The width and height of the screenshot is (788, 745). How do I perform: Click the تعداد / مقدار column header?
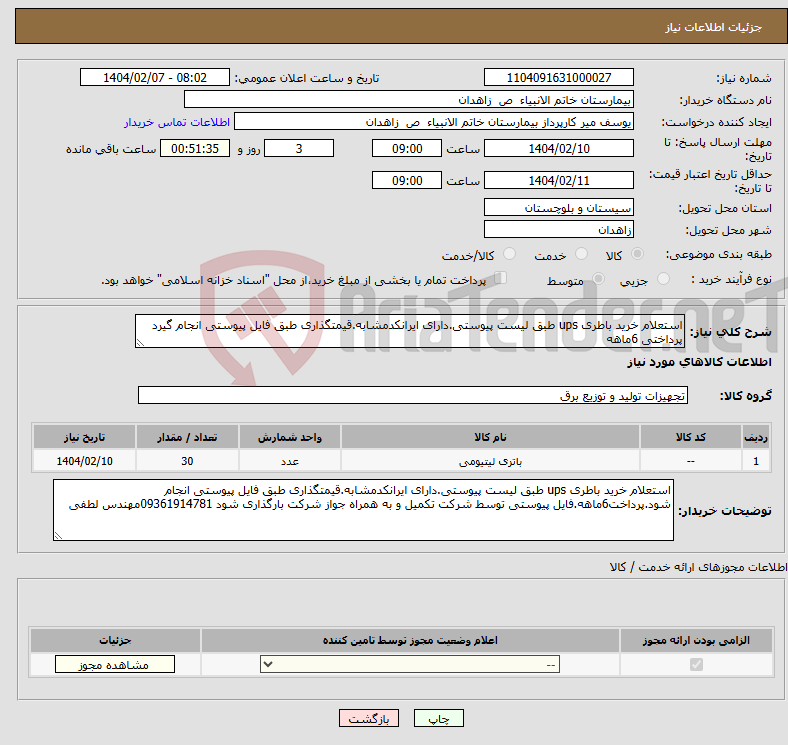187,437
